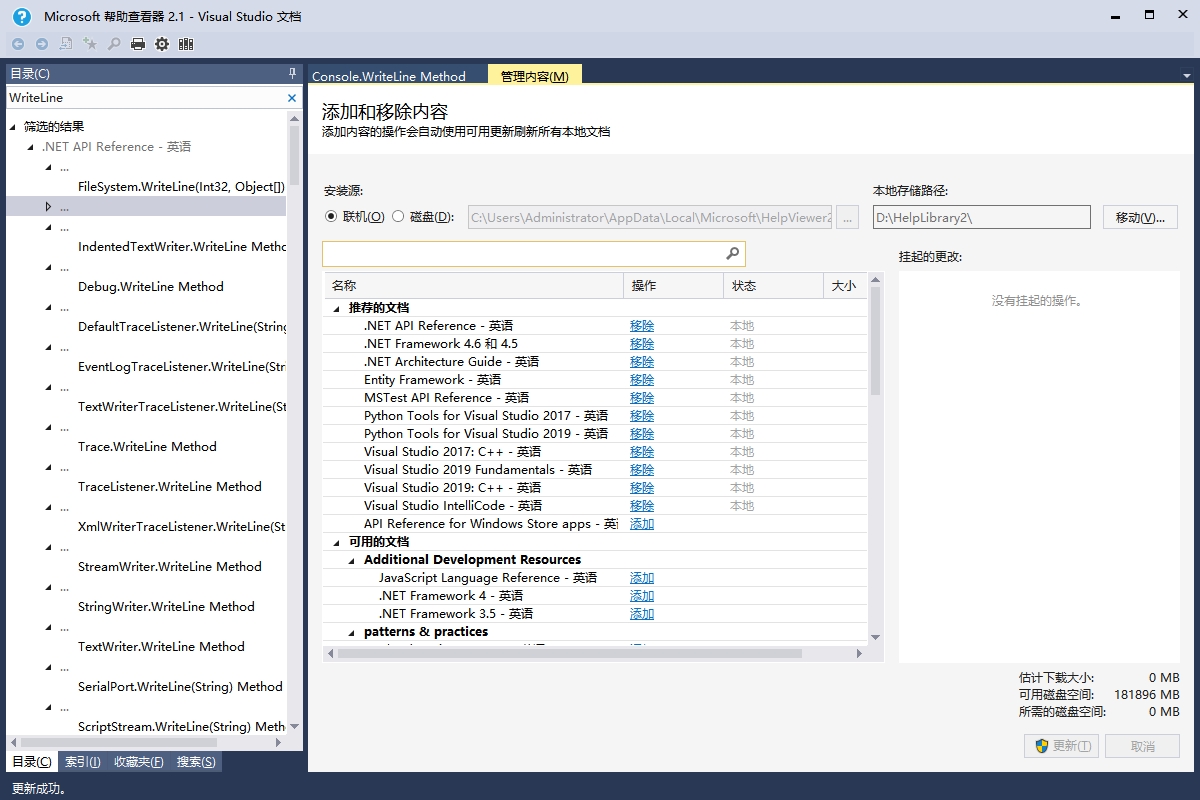
Task: Click 移除 for .NET API Reference
Action: click(642, 326)
